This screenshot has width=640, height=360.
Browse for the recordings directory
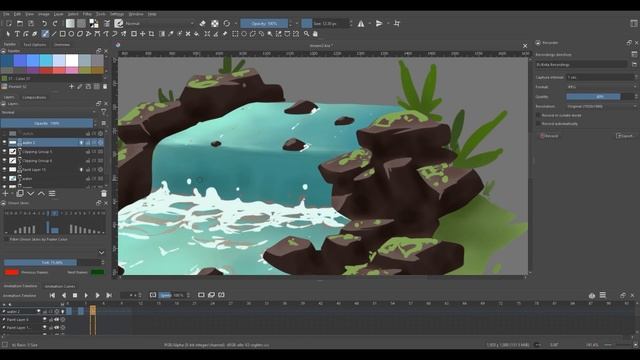click(634, 64)
